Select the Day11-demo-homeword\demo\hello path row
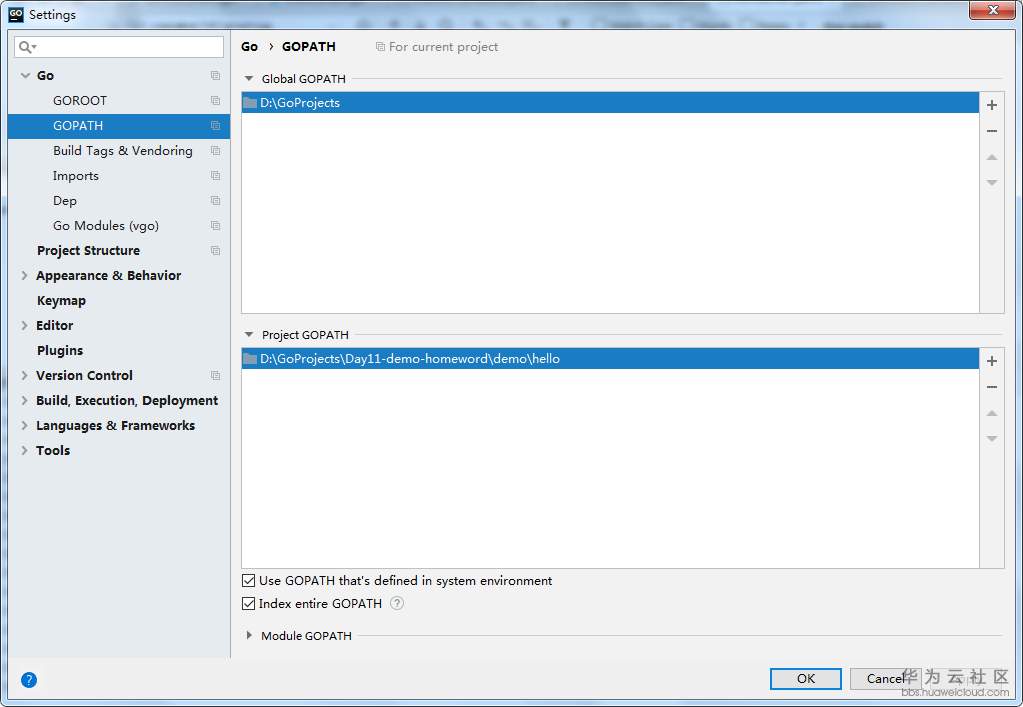This screenshot has height=707, width=1023. click(610, 359)
